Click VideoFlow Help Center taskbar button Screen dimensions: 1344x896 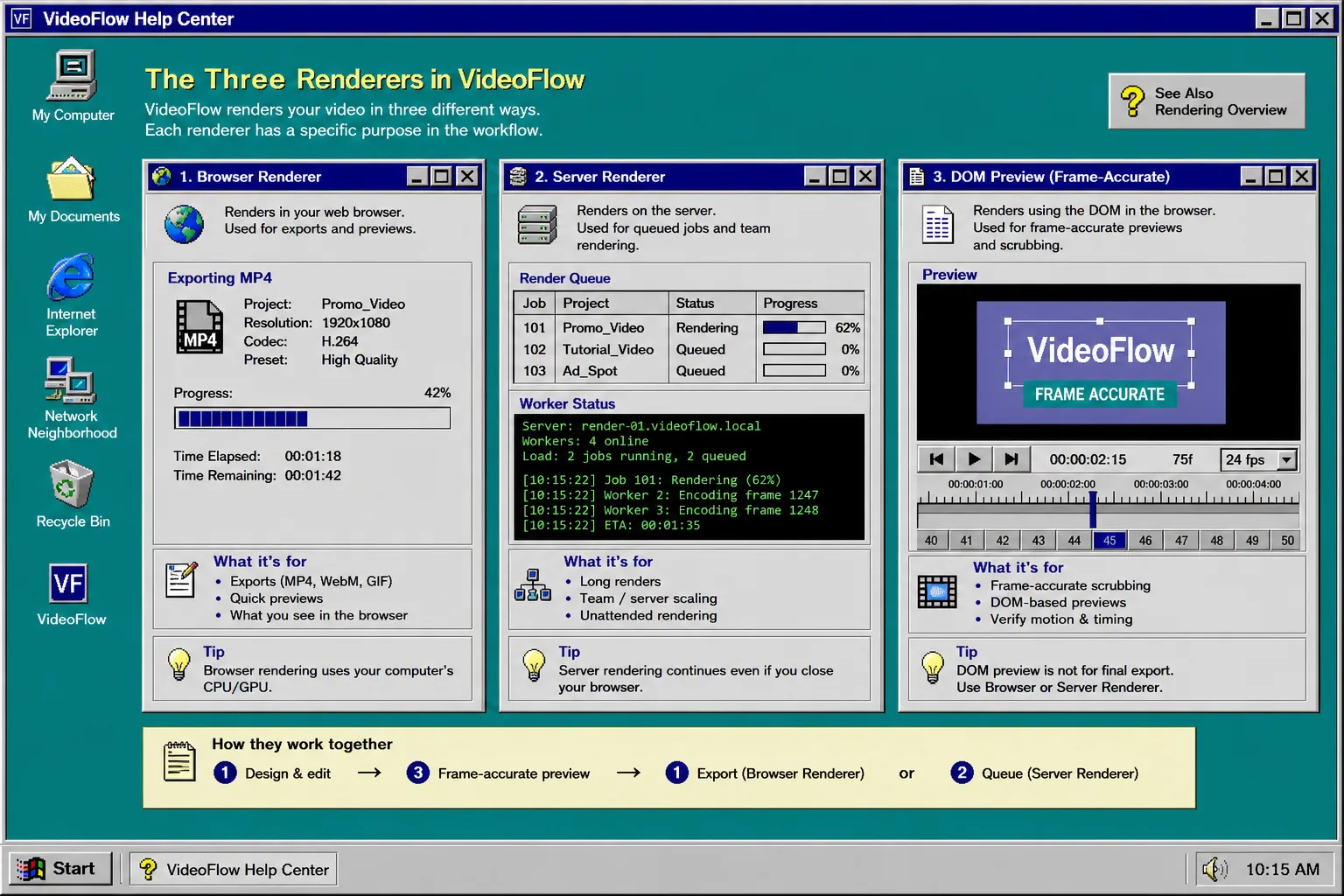[234, 869]
